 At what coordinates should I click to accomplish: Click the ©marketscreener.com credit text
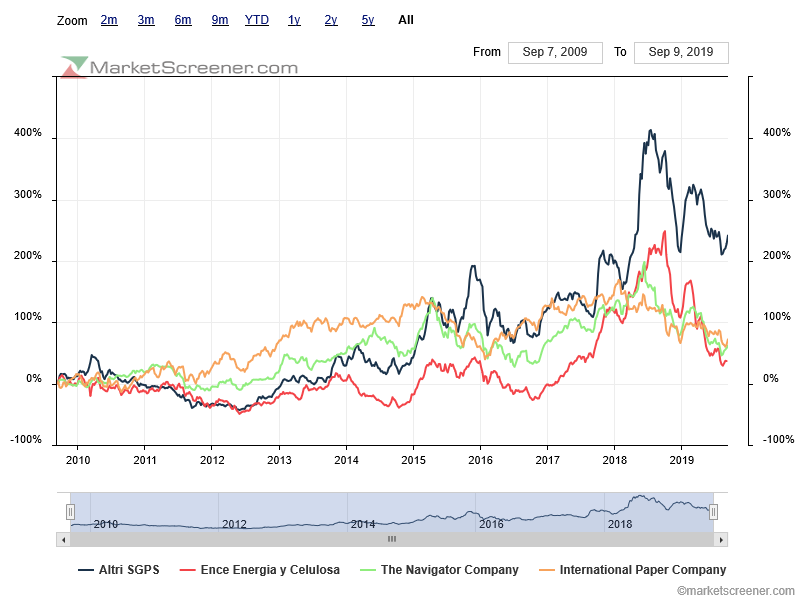click(x=735, y=591)
